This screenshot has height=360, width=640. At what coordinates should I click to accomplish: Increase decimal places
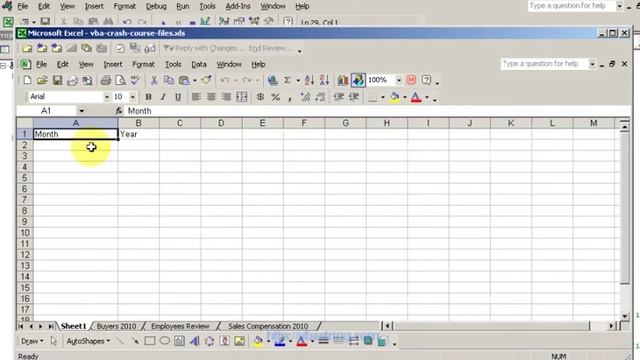pos(305,97)
